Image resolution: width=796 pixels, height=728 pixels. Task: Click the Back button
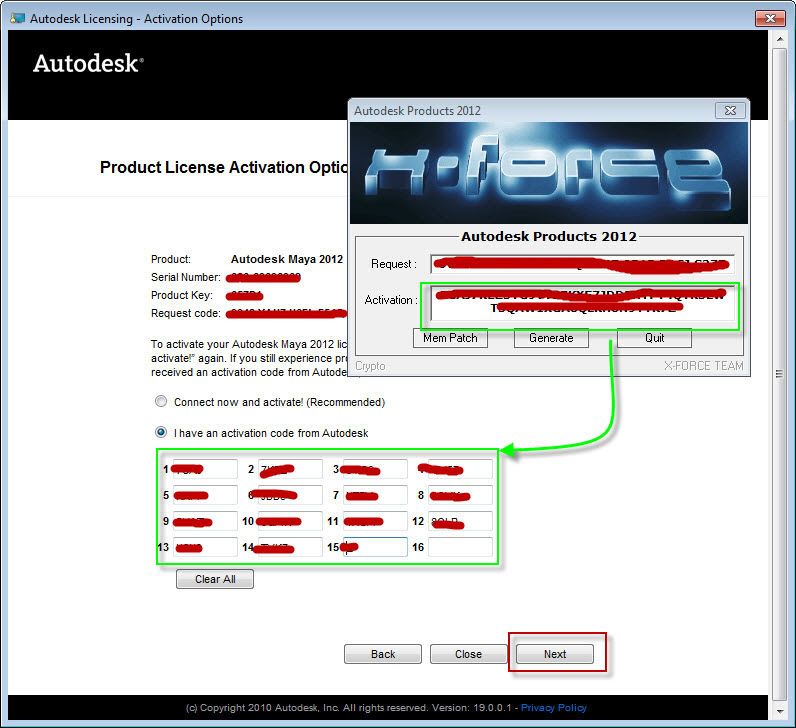coord(383,654)
